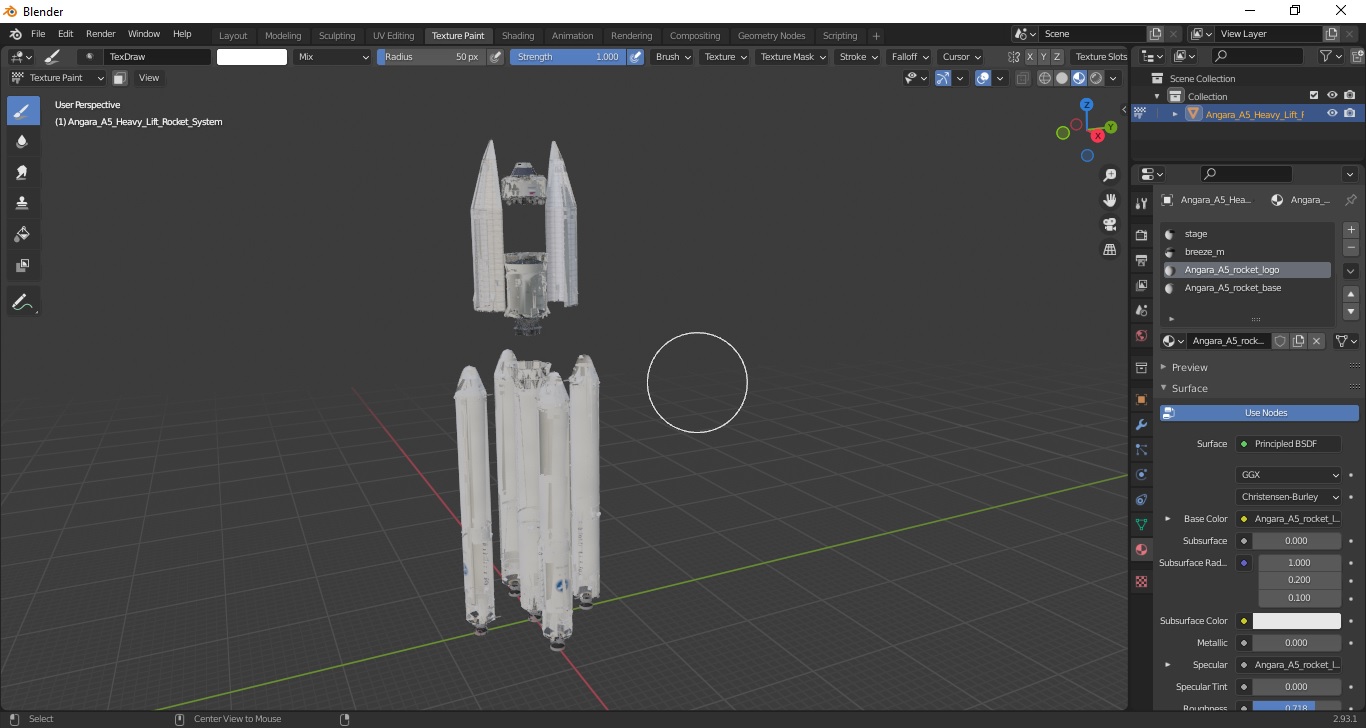Open the Particles properties tab

coord(1141,449)
